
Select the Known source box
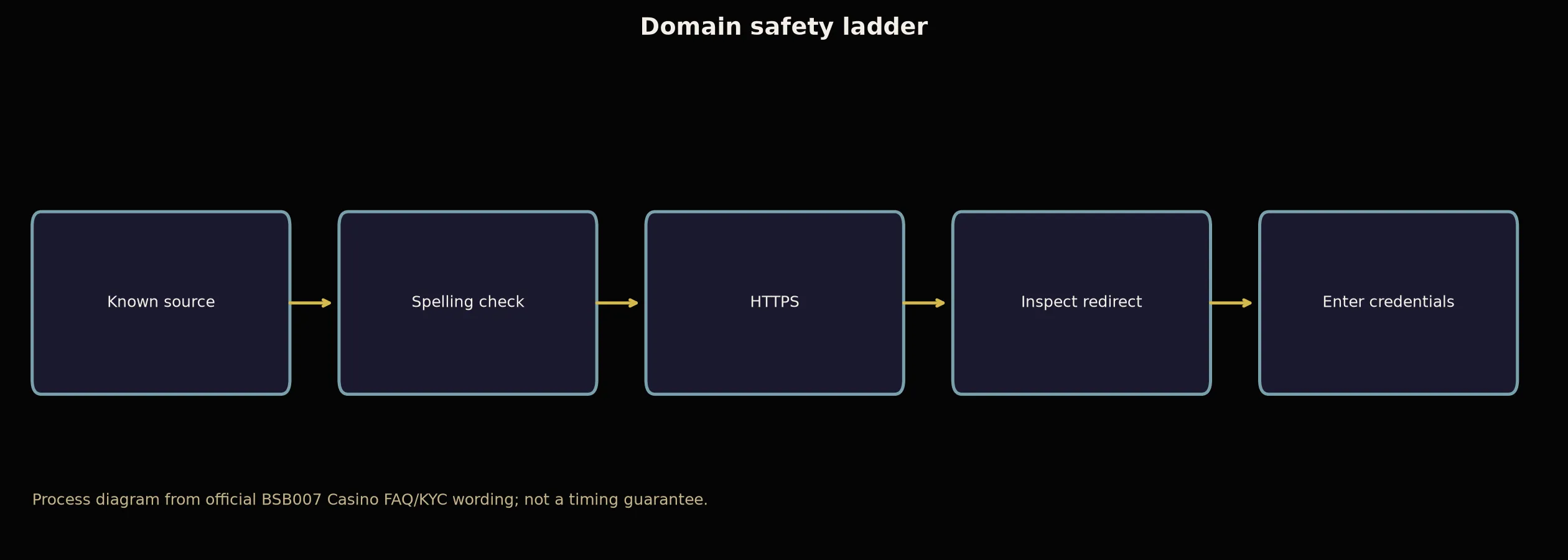click(161, 303)
